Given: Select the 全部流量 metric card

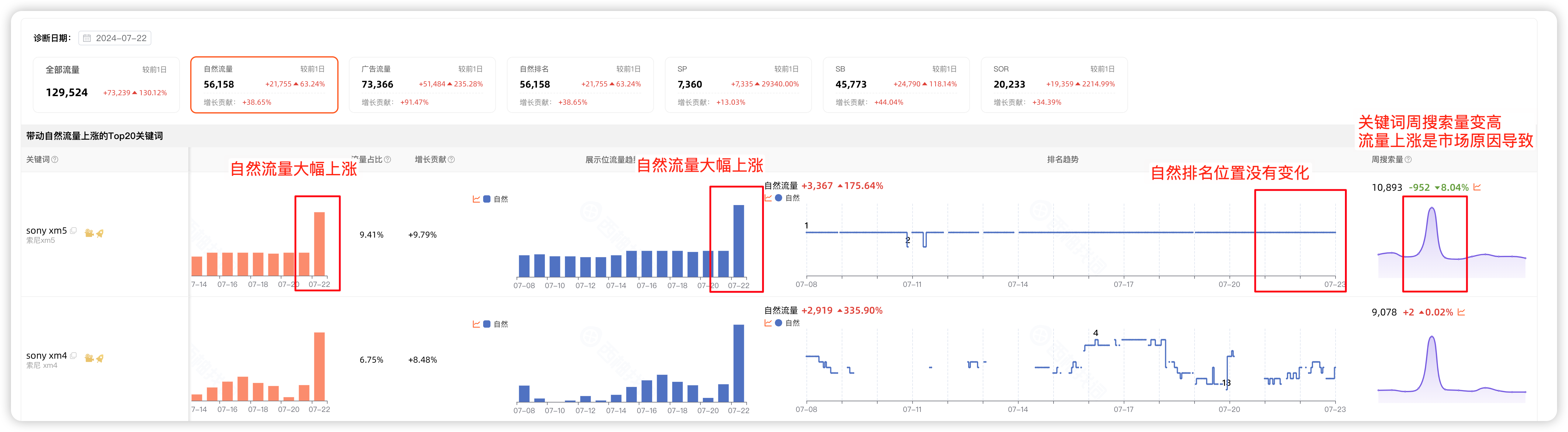Looking at the screenshot, I should [x=106, y=85].
